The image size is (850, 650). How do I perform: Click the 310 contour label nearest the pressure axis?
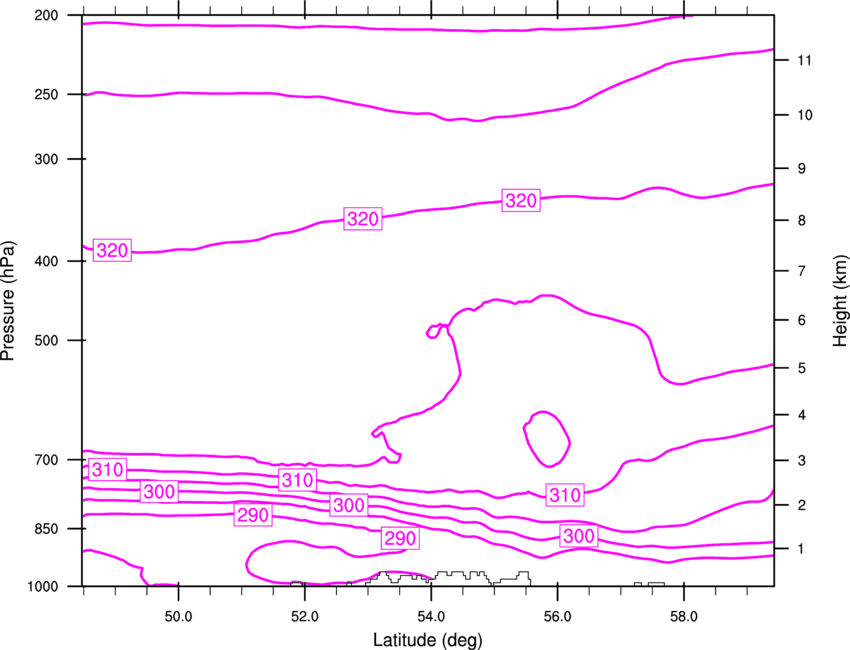point(107,469)
